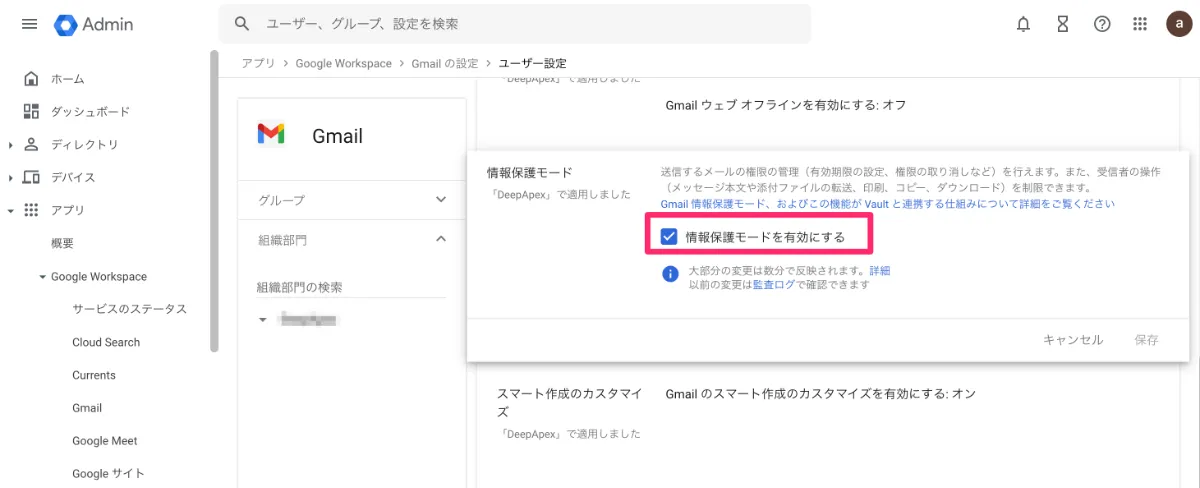
Task: Open the Google apps grid
Action: pyautogui.click(x=1140, y=24)
